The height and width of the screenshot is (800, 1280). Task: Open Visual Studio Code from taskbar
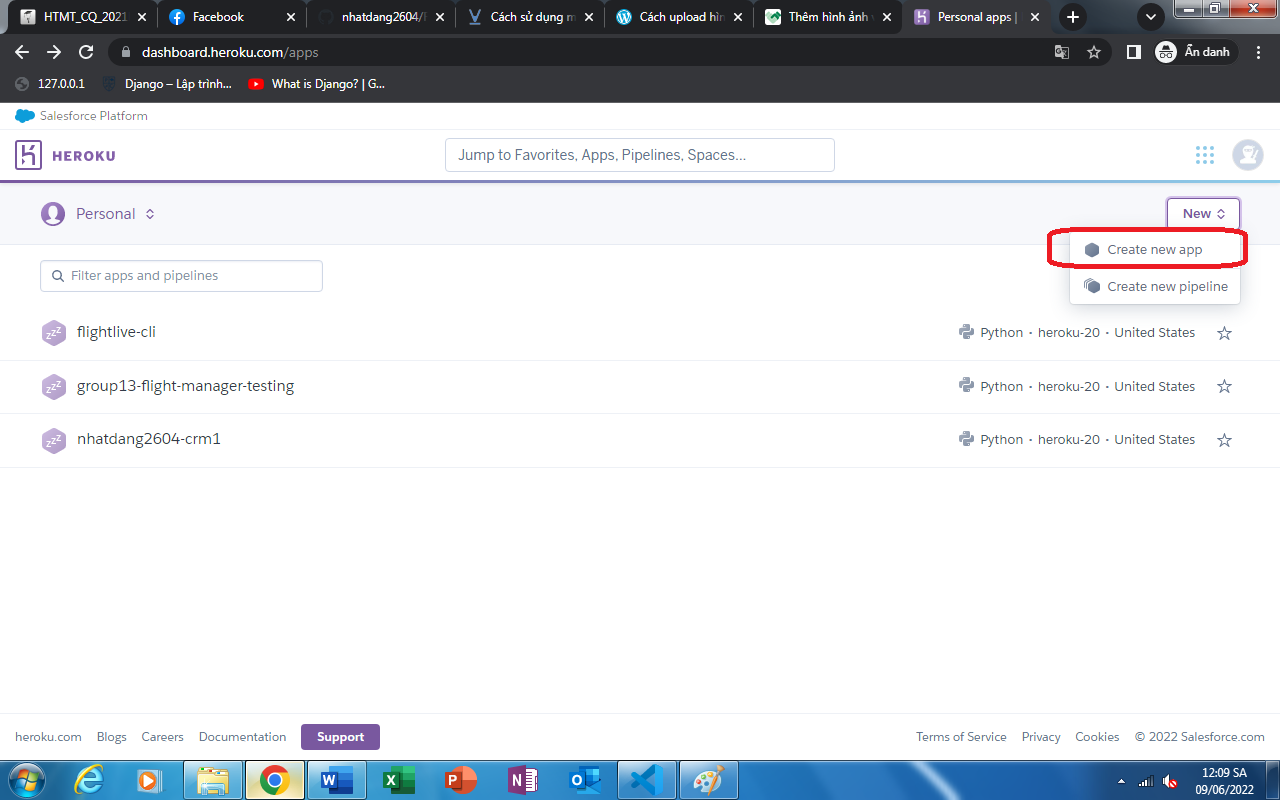point(647,780)
